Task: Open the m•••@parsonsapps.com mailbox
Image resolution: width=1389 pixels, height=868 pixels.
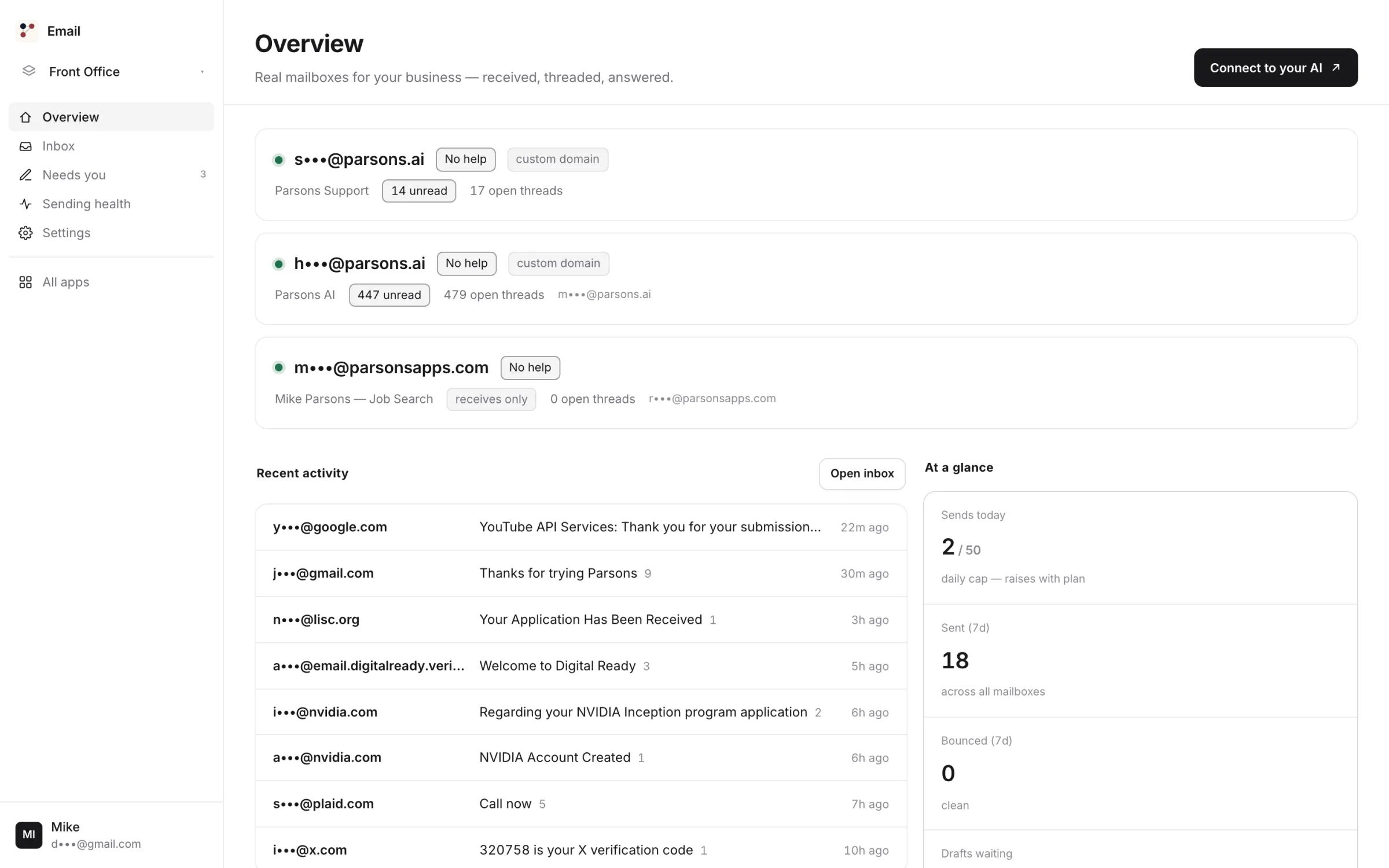Action: coord(806,382)
